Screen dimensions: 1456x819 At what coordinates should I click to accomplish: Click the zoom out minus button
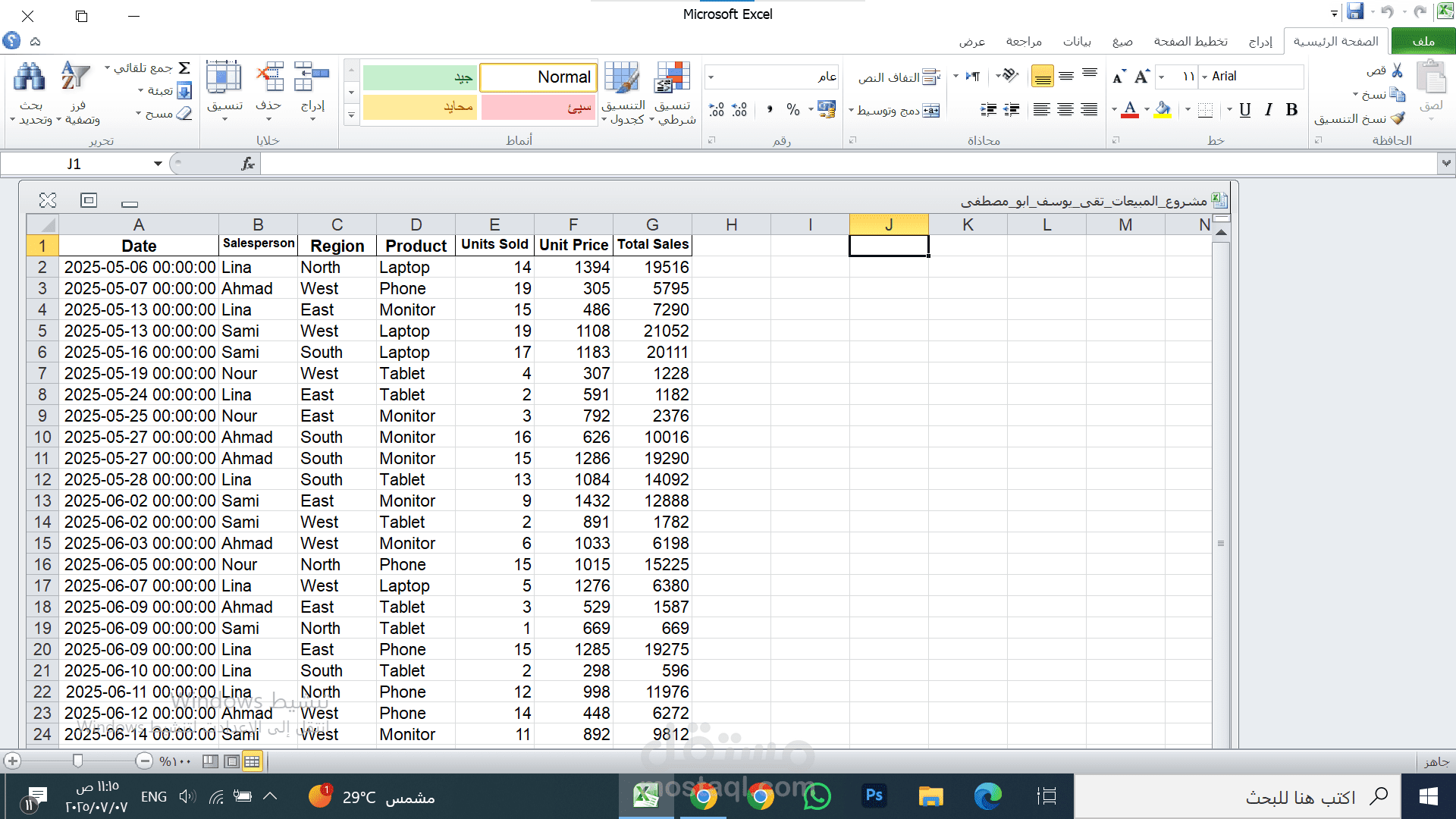point(144,761)
